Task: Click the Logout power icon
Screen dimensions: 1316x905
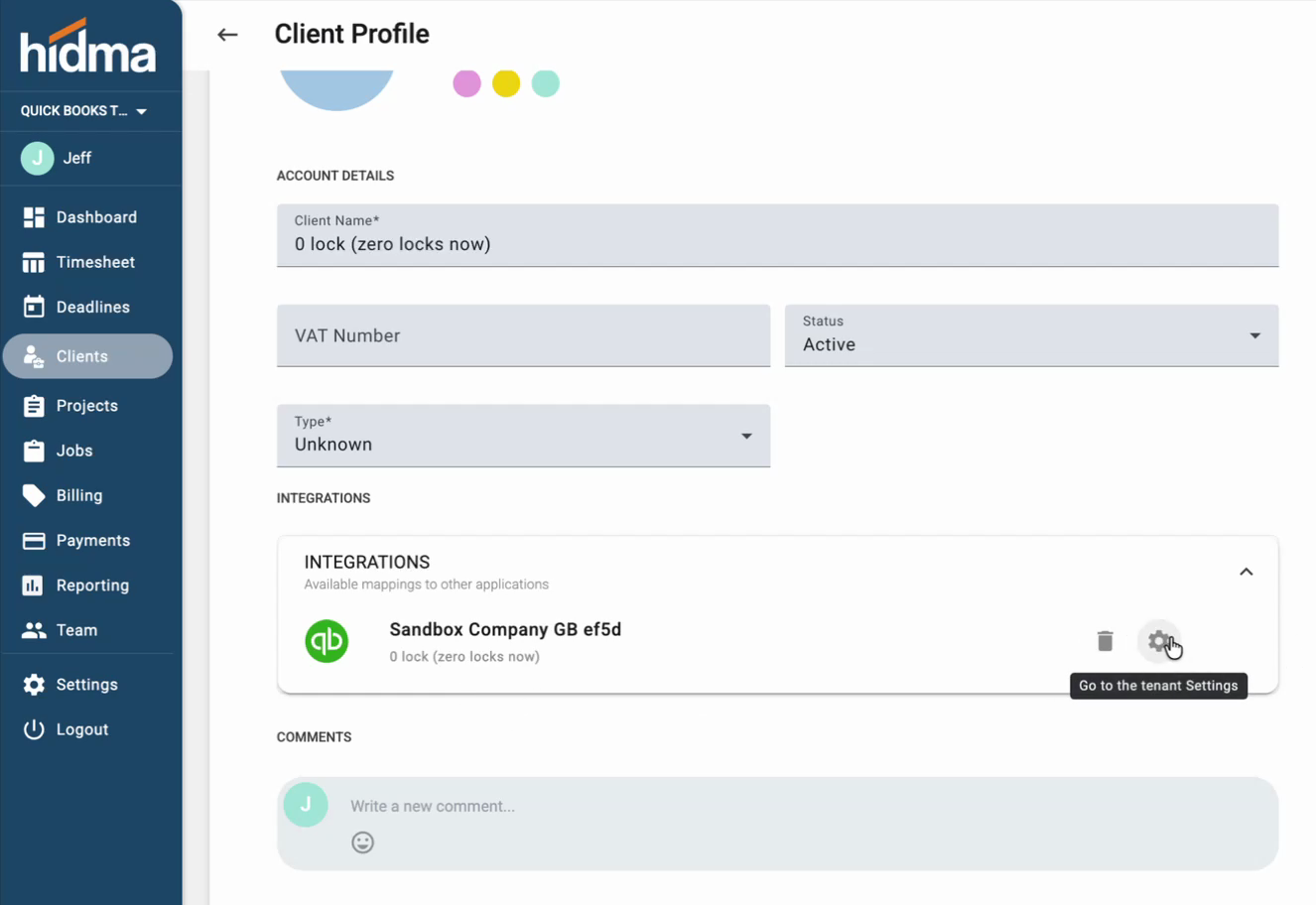Action: point(34,729)
